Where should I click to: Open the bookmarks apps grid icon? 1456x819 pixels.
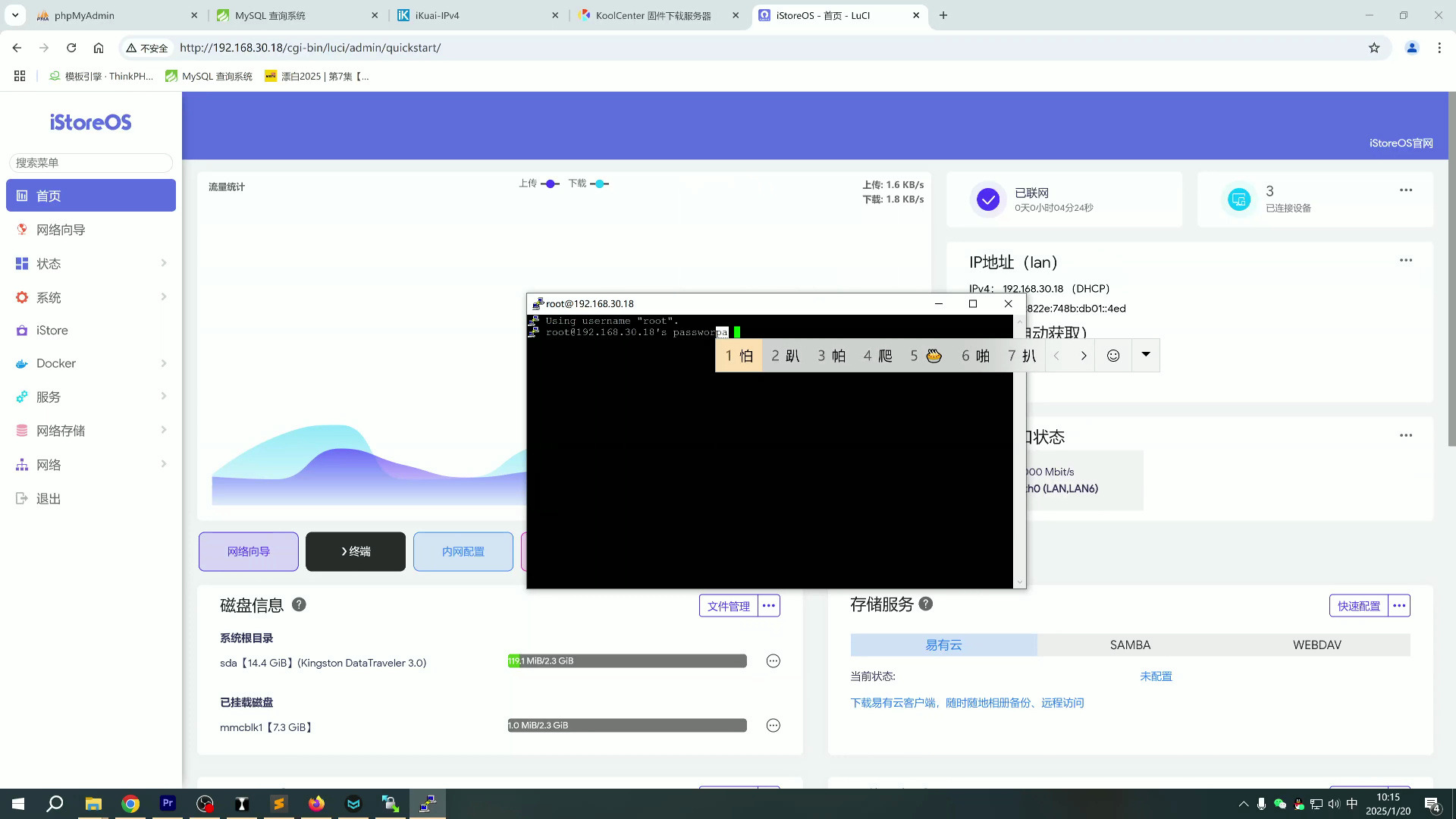(x=20, y=76)
